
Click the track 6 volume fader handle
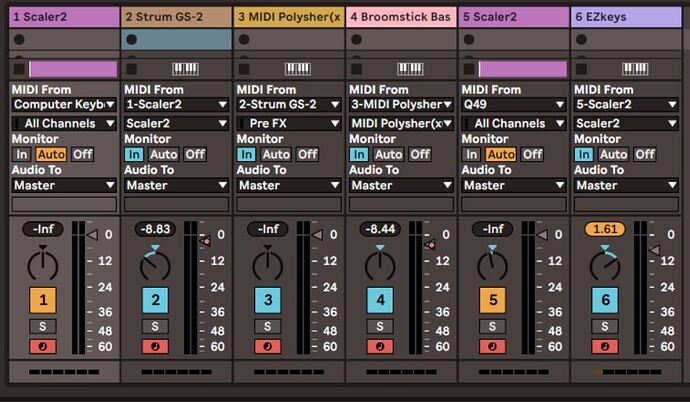[654, 250]
